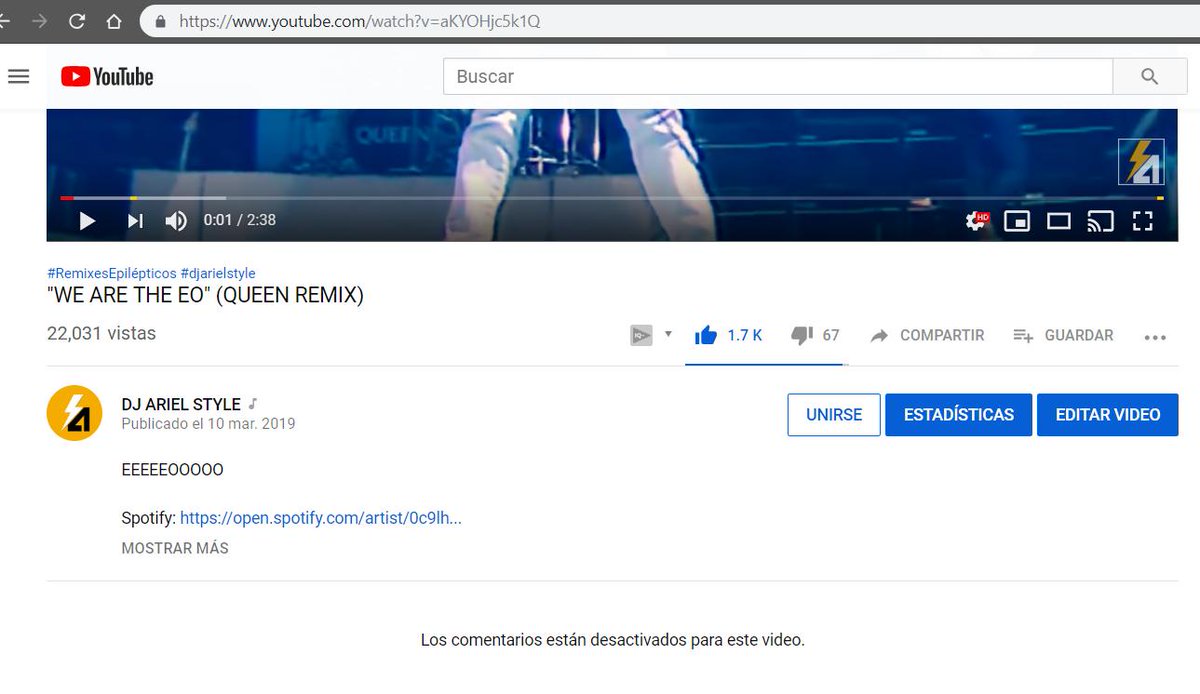
Task: Expand description with MOSTRAR MÁS
Action: pos(175,548)
